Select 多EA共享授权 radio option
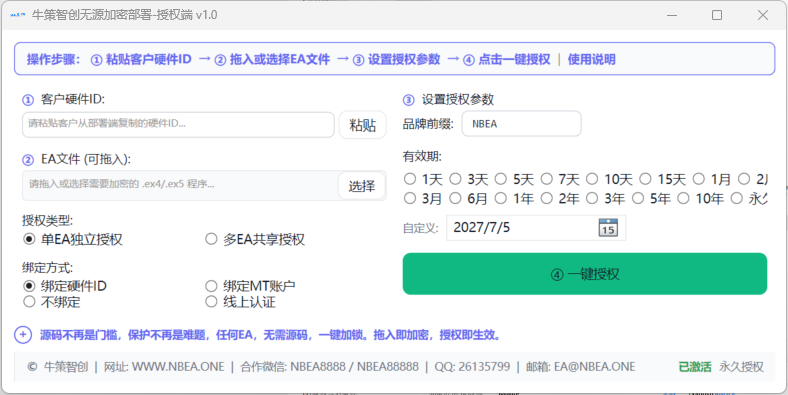The width and height of the screenshot is (788, 395). pos(255,239)
